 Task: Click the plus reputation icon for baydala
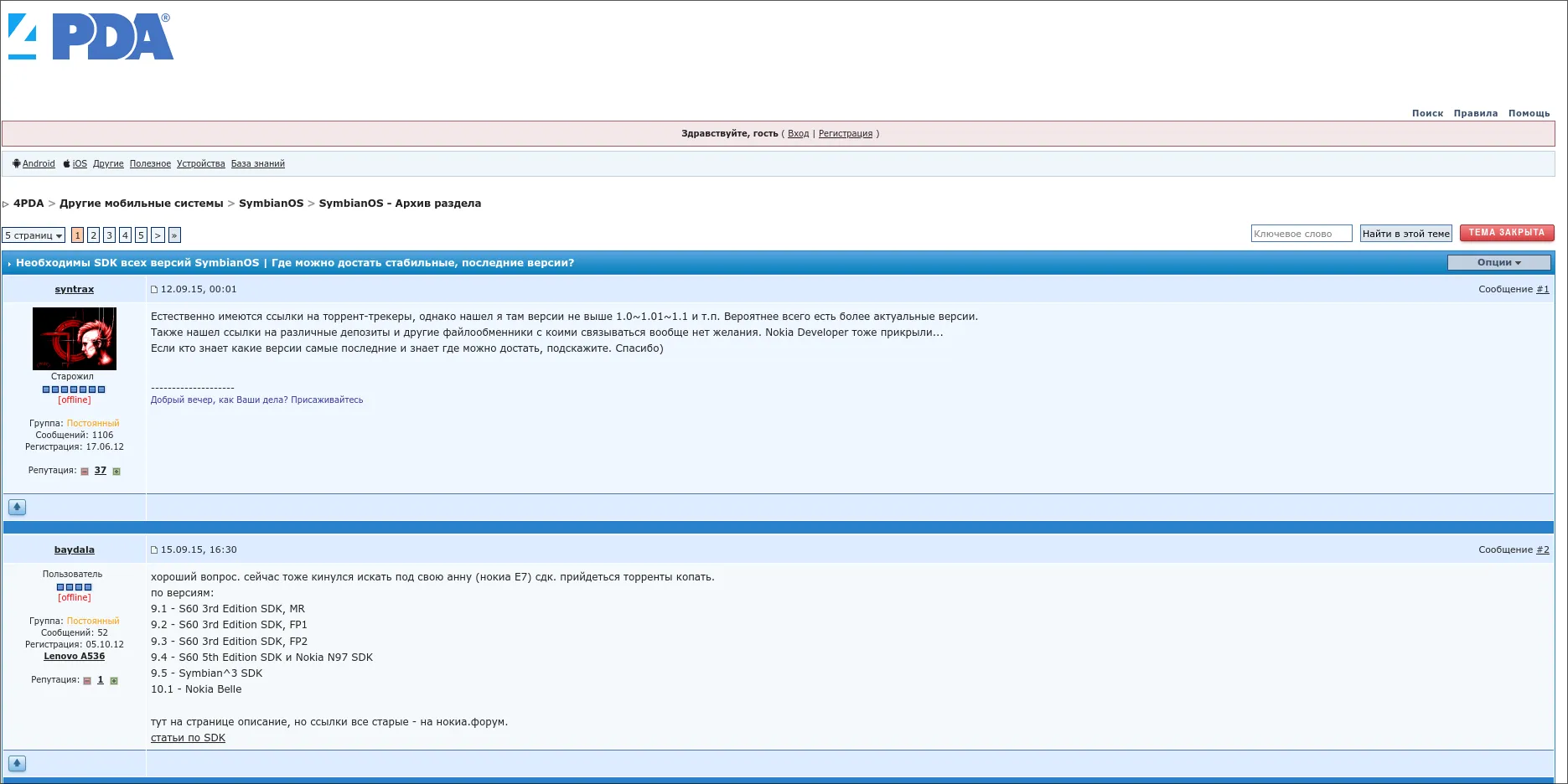coord(114,681)
